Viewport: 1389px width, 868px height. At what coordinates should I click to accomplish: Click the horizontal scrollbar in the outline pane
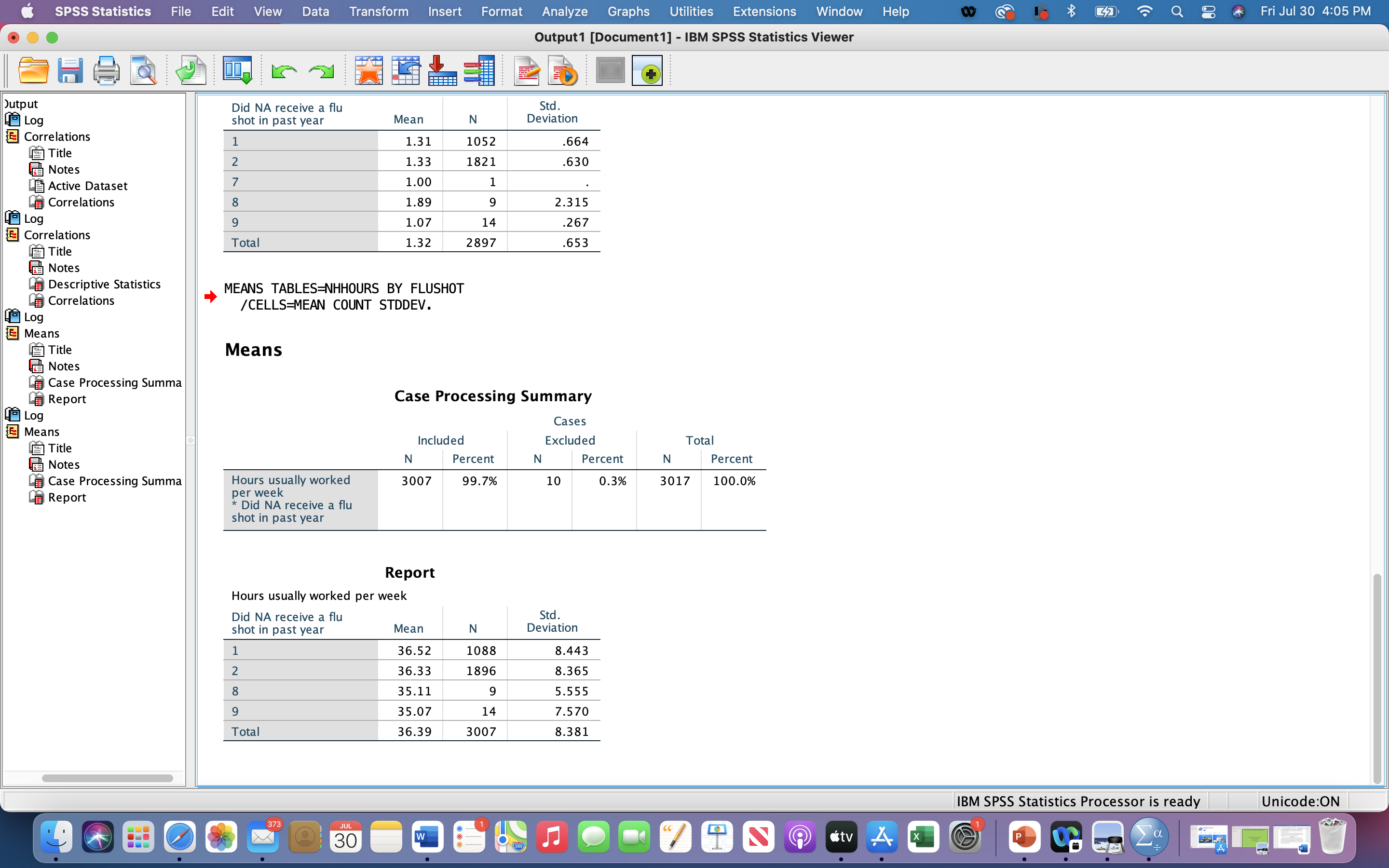point(108,777)
